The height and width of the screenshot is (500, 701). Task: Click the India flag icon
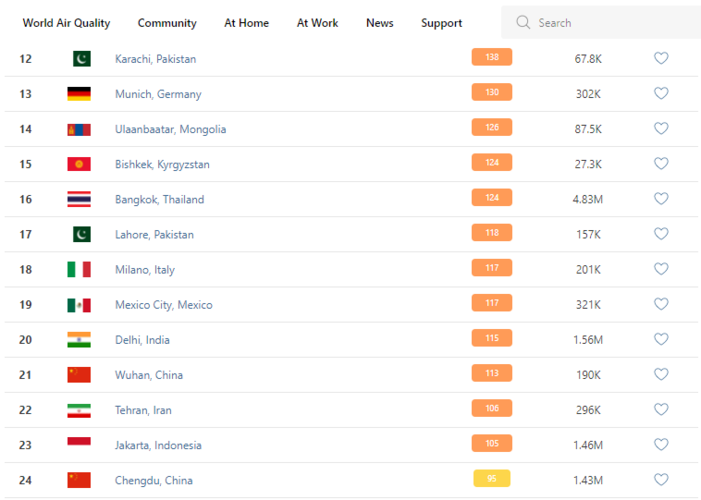pos(79,340)
